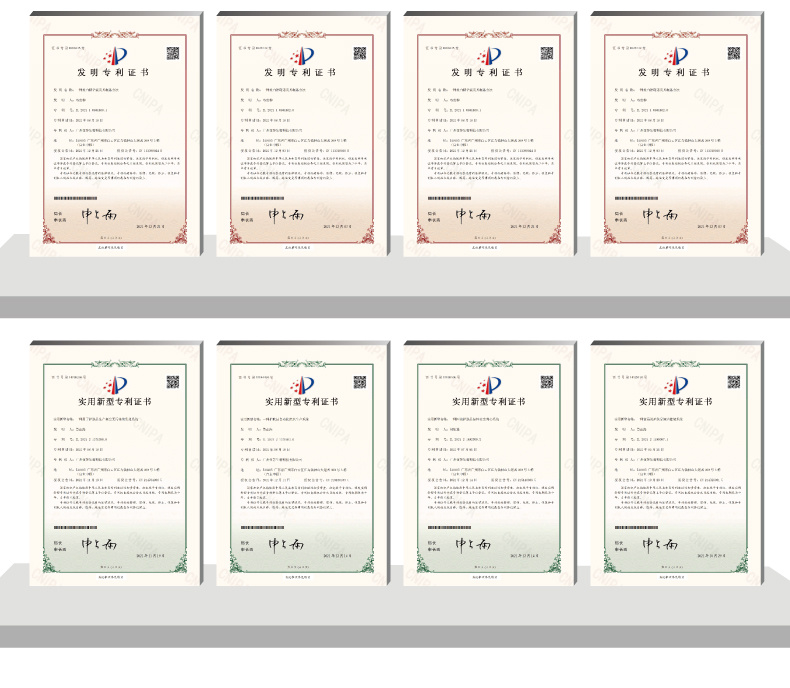Select the 发明专利证书 title on the first top-shelf certificate

113,73
